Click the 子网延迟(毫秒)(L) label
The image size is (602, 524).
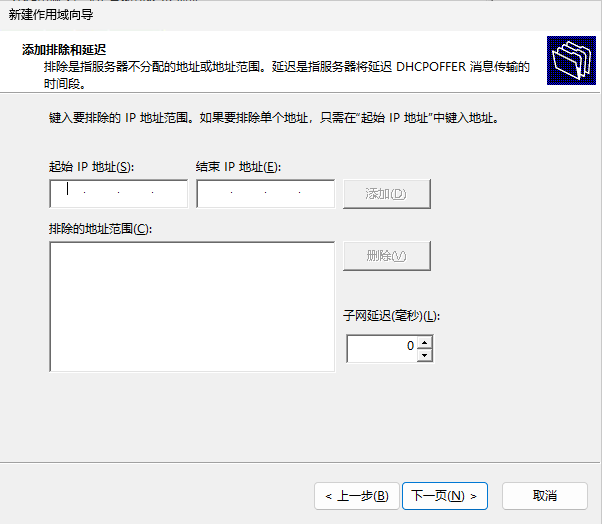391,315
